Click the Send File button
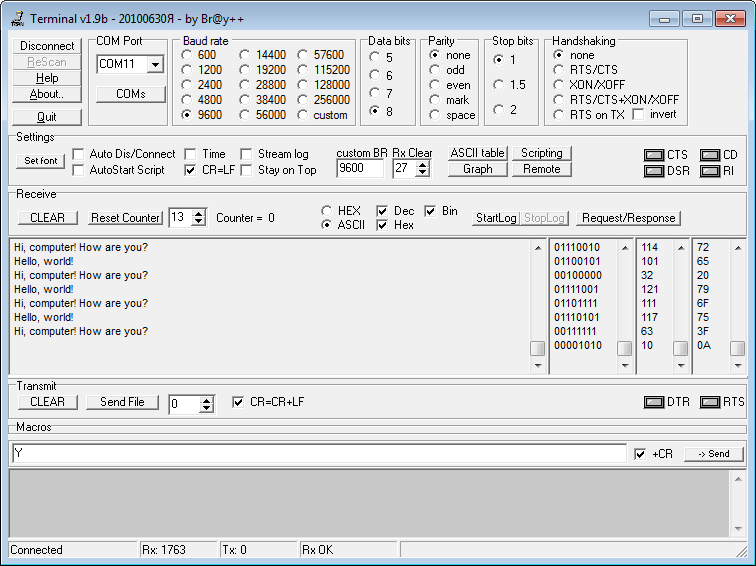 click(122, 402)
